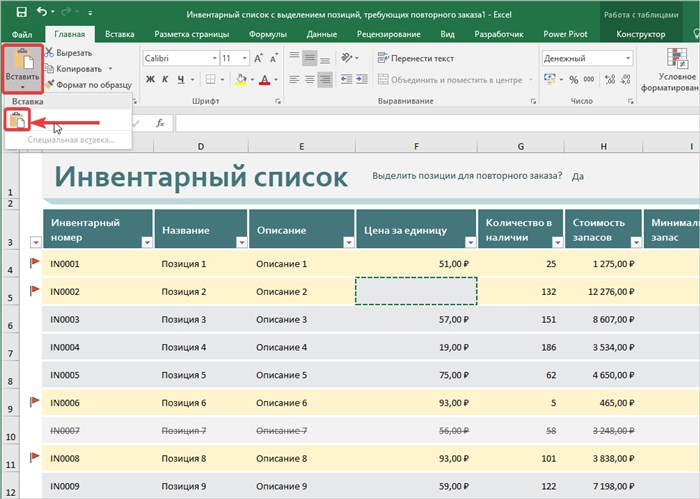Click the Save icon in quick access toolbar
The width and height of the screenshot is (700, 499).
(21, 12)
